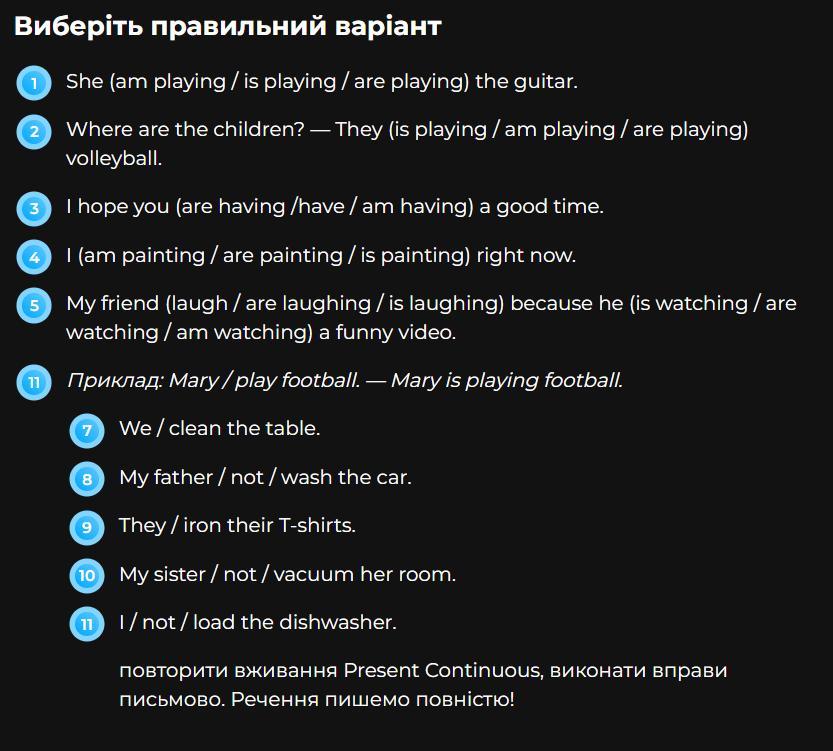Click "They / iron their T-shirts." line
This screenshot has width=833, height=751.
237,525
